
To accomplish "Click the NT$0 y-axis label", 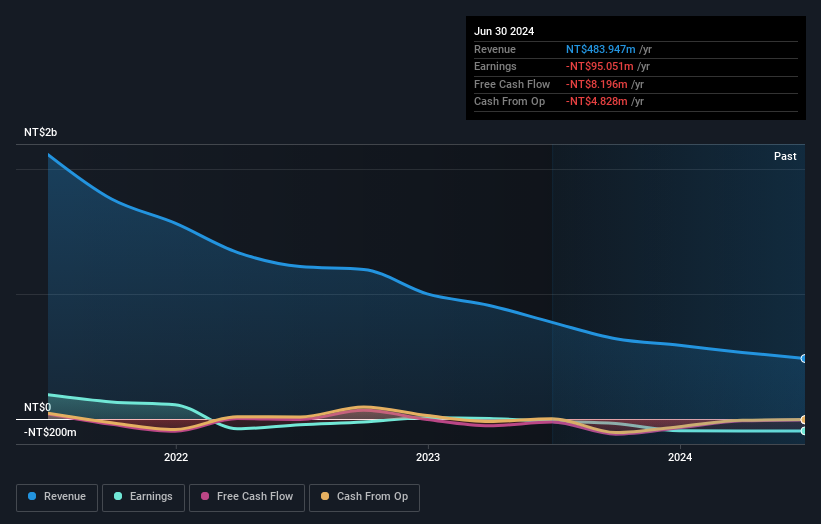I will click(x=38, y=407).
